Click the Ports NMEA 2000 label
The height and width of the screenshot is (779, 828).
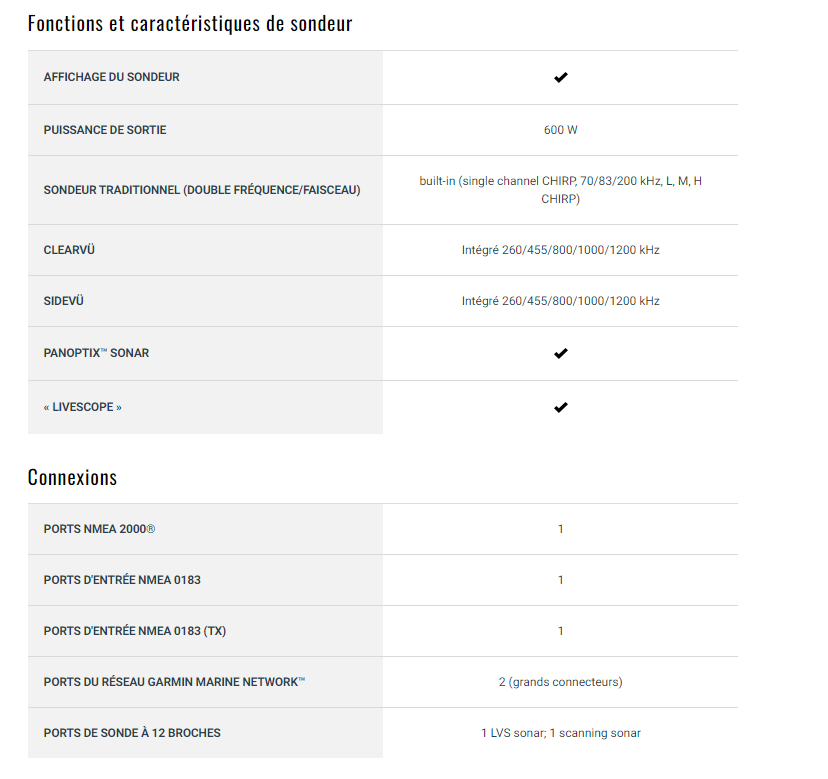(x=99, y=529)
